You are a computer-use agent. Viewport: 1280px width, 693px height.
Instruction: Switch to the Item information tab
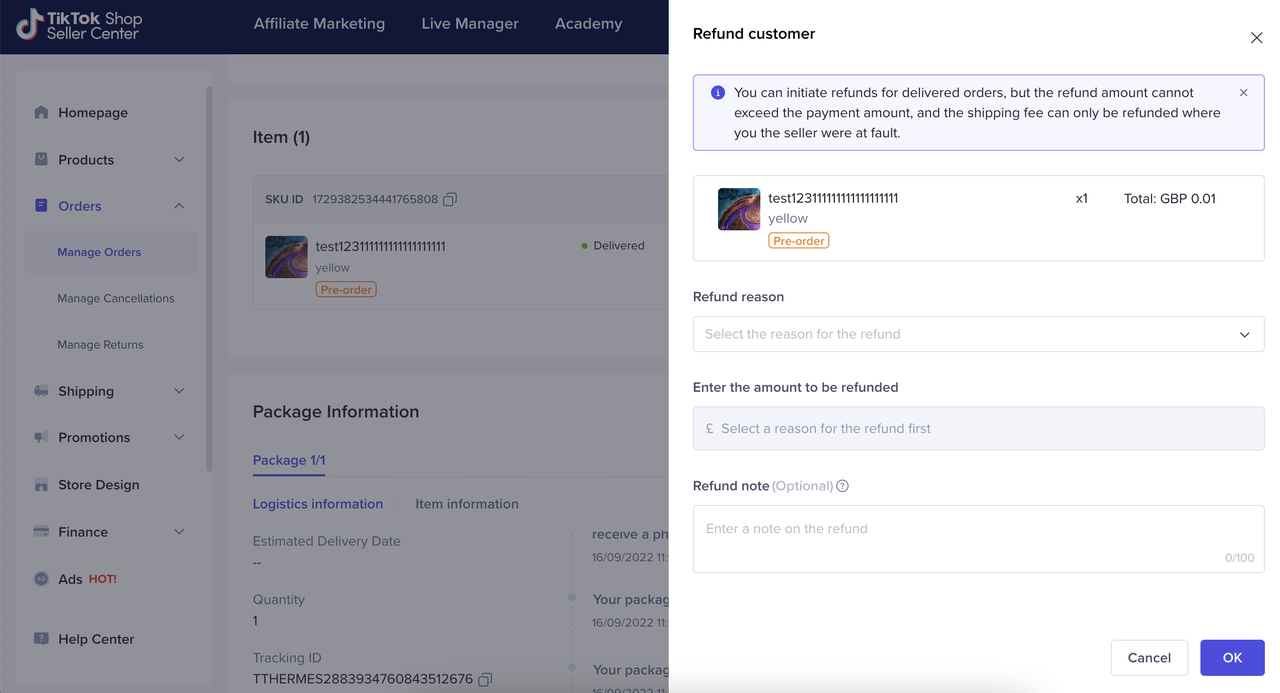[466, 504]
